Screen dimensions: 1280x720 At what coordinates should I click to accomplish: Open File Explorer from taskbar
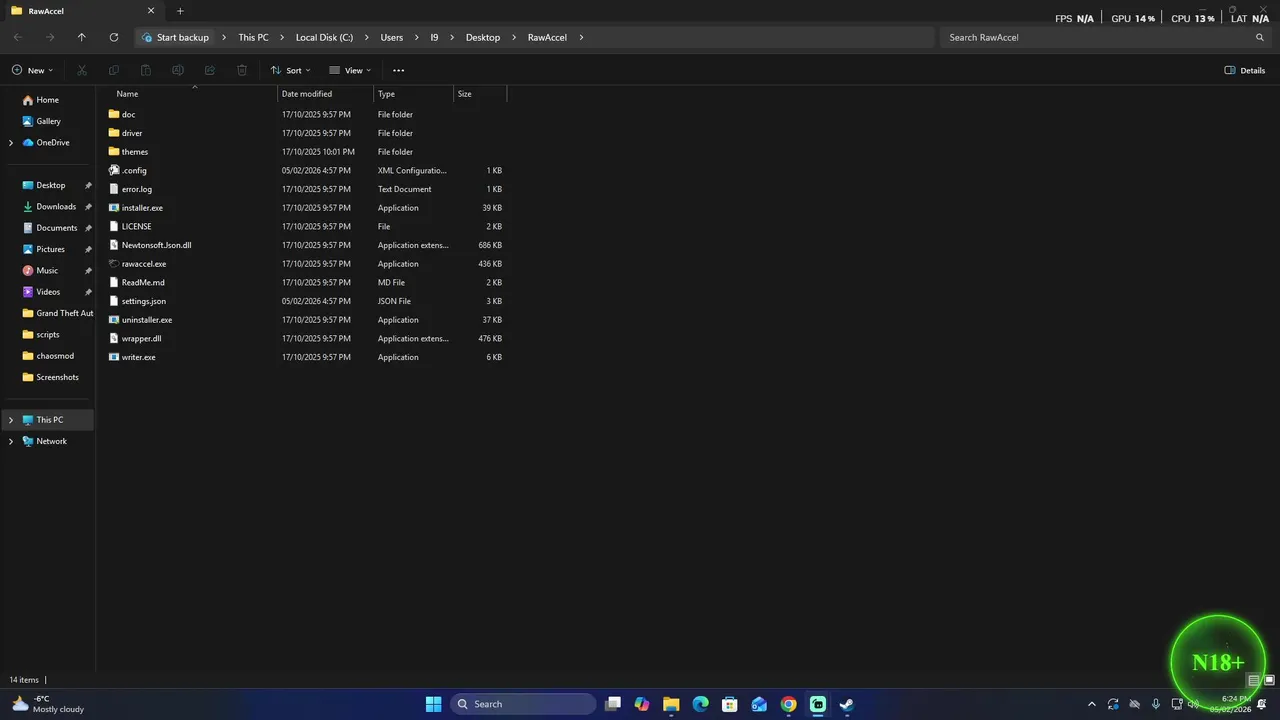coord(671,704)
